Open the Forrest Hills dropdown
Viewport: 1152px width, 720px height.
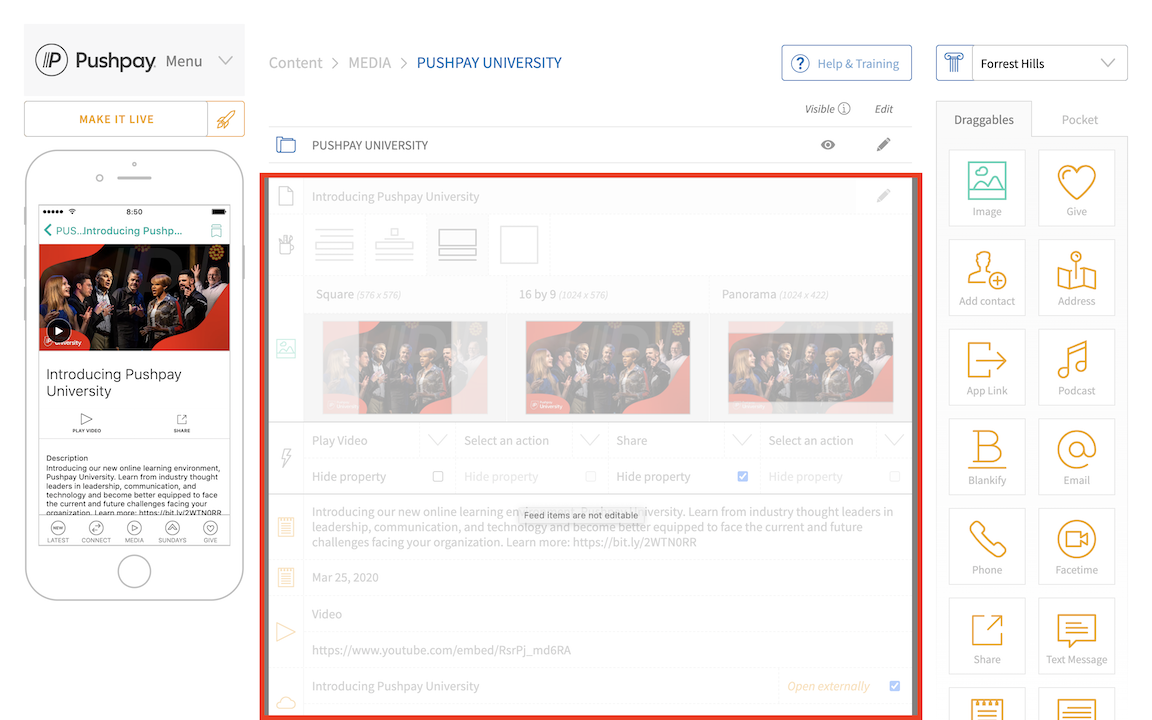[1032, 63]
